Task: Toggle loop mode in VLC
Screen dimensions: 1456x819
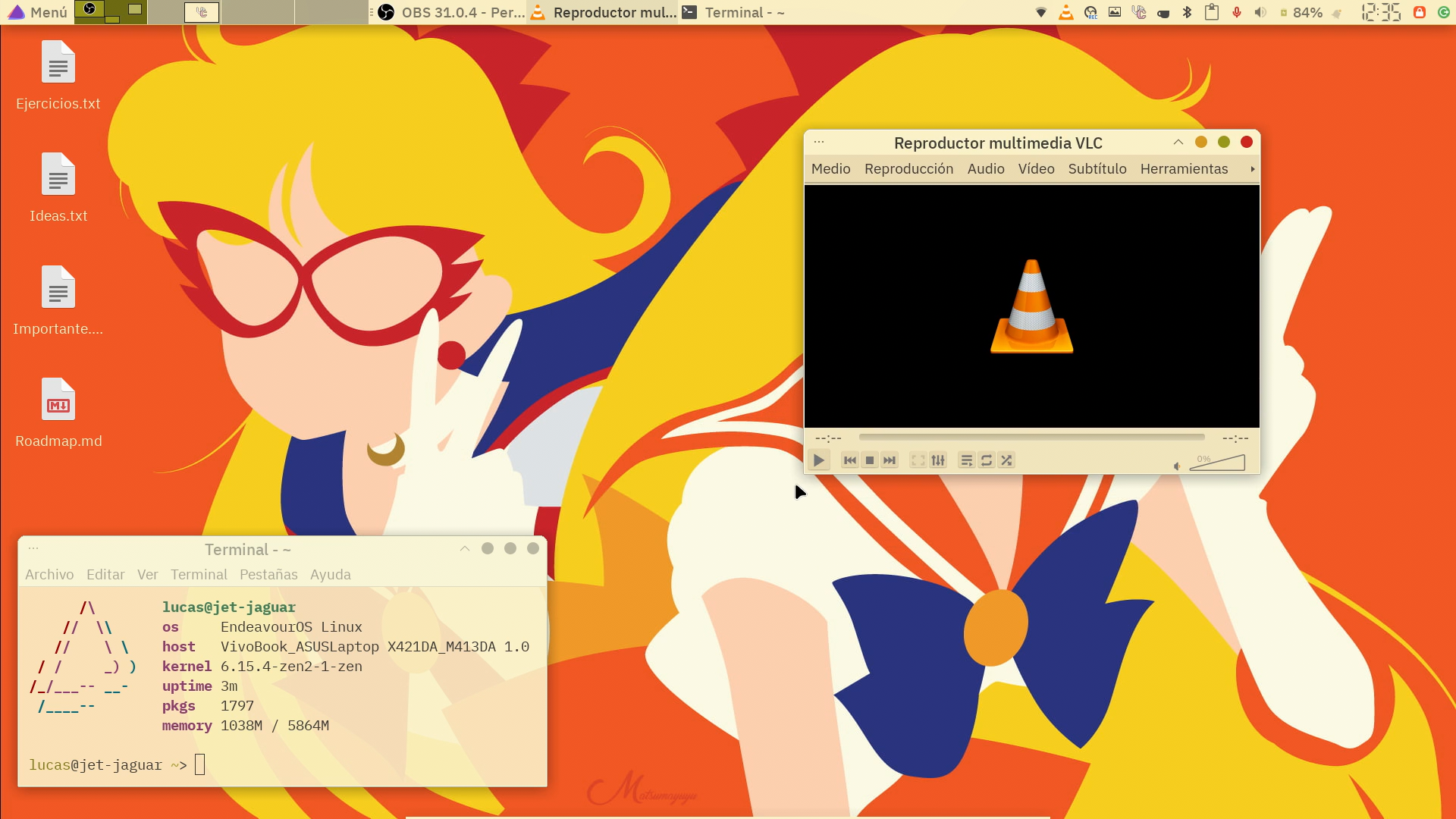Action: coord(987,460)
